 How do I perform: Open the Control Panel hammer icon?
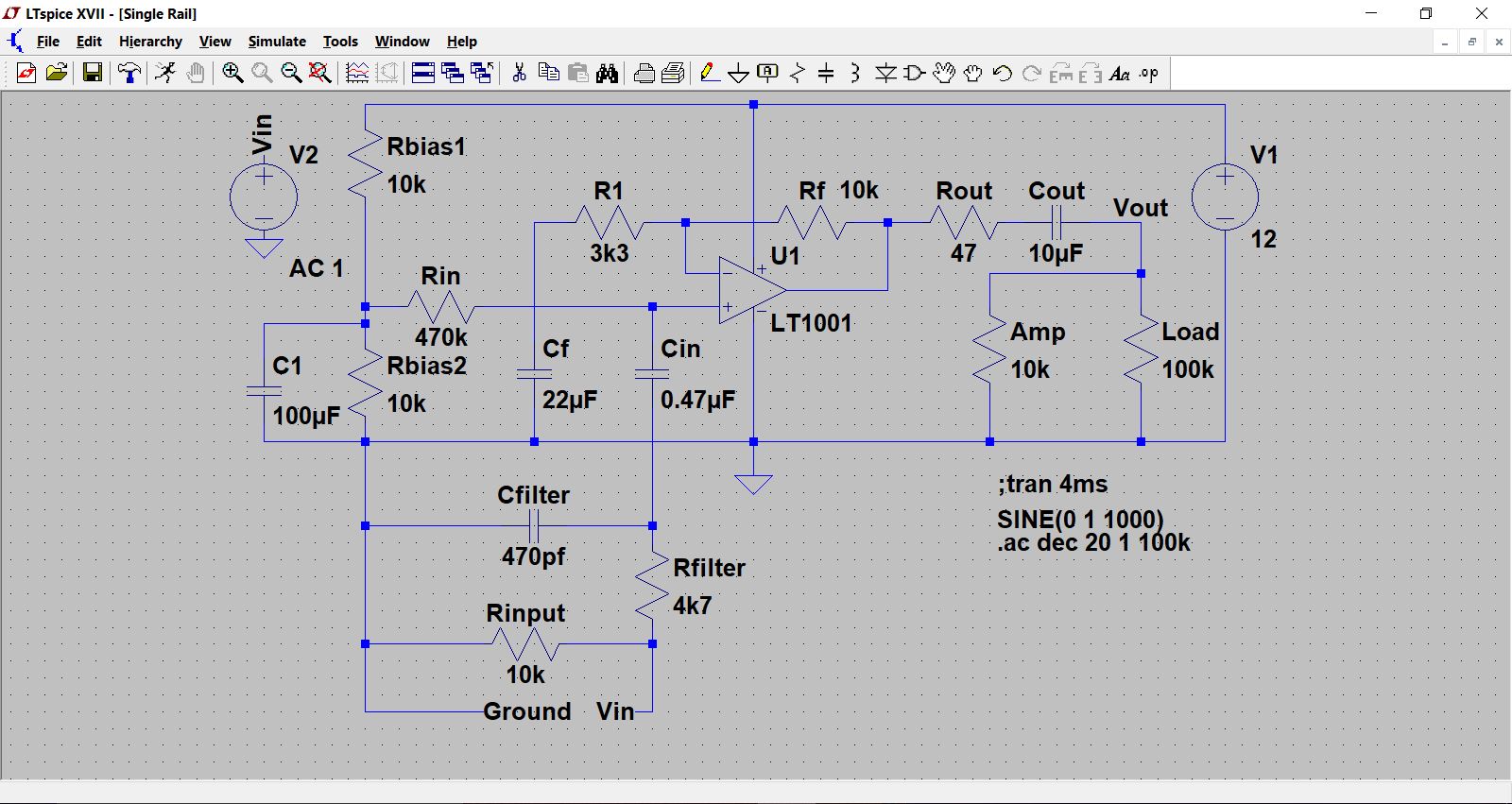point(129,73)
